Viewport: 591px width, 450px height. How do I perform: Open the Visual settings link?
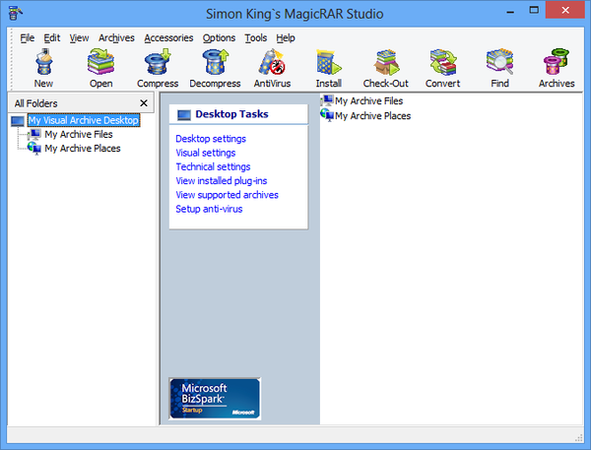coord(205,153)
